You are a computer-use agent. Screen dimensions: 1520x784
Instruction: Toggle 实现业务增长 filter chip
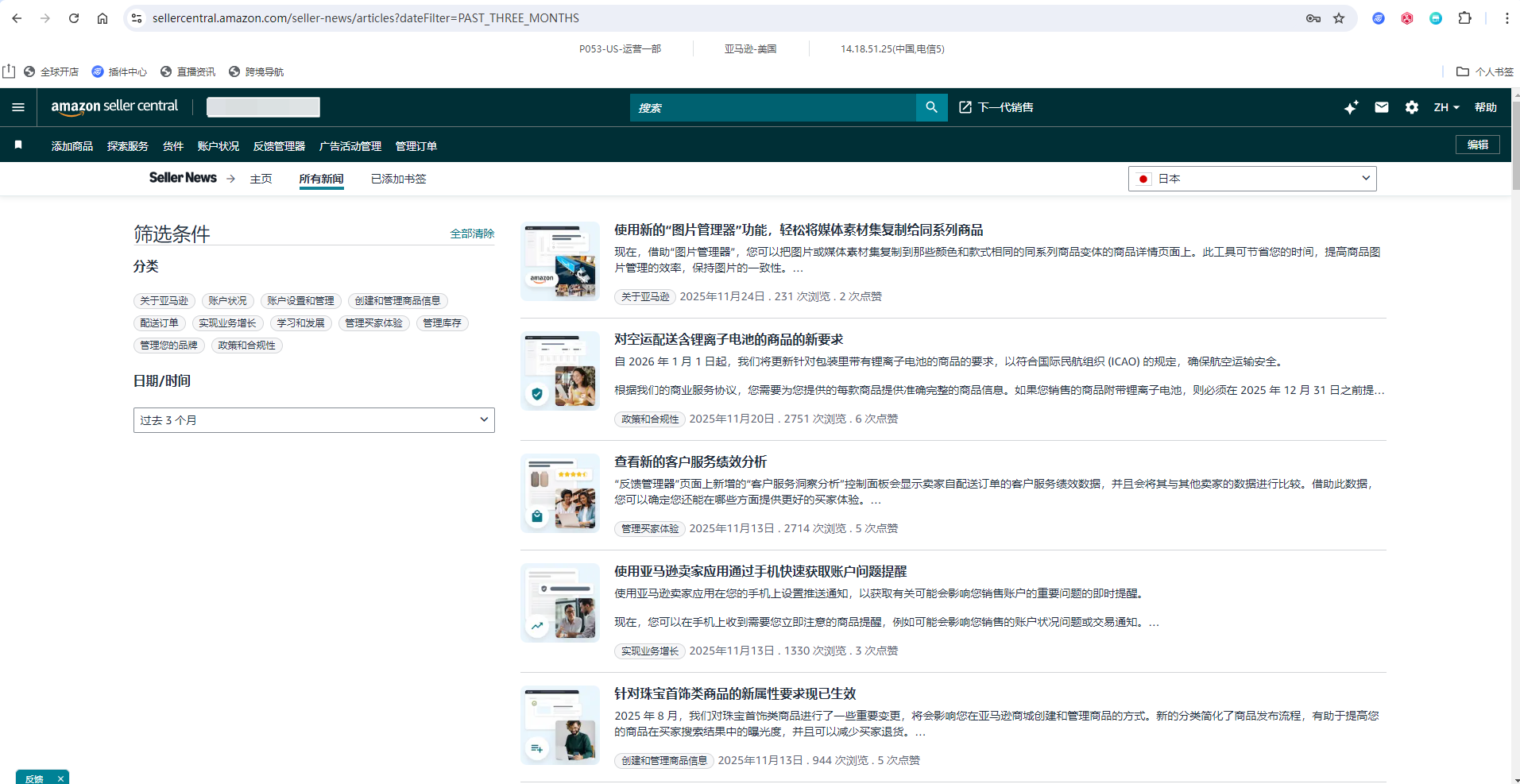(x=227, y=323)
